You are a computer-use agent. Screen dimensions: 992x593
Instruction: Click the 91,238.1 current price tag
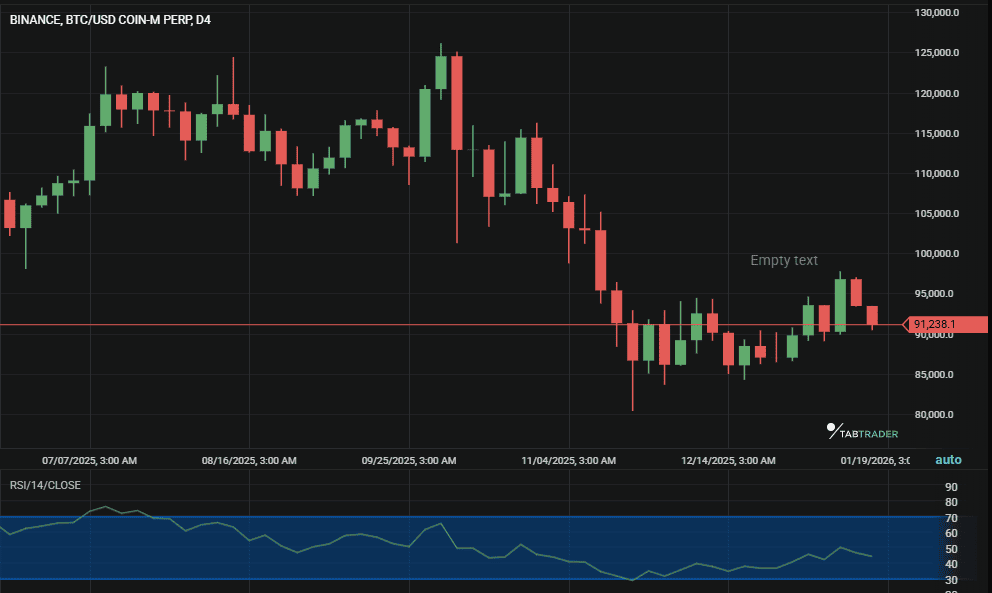pos(936,325)
